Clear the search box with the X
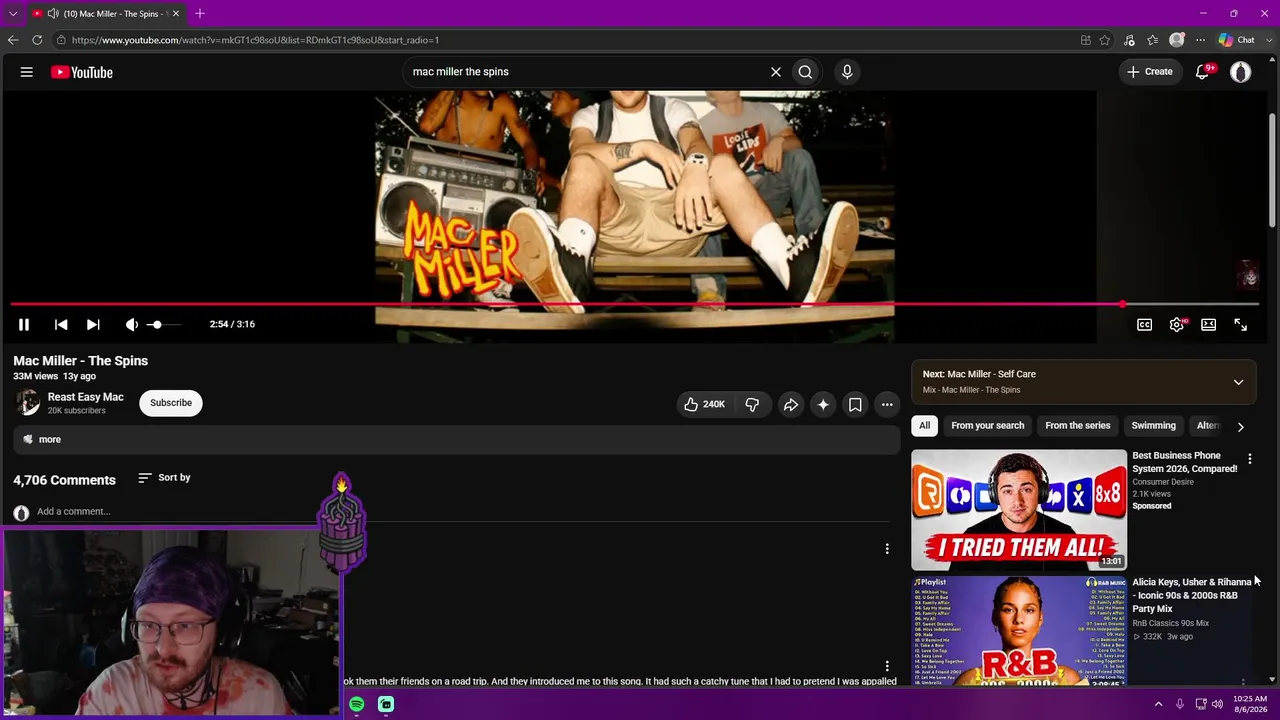 tap(775, 72)
